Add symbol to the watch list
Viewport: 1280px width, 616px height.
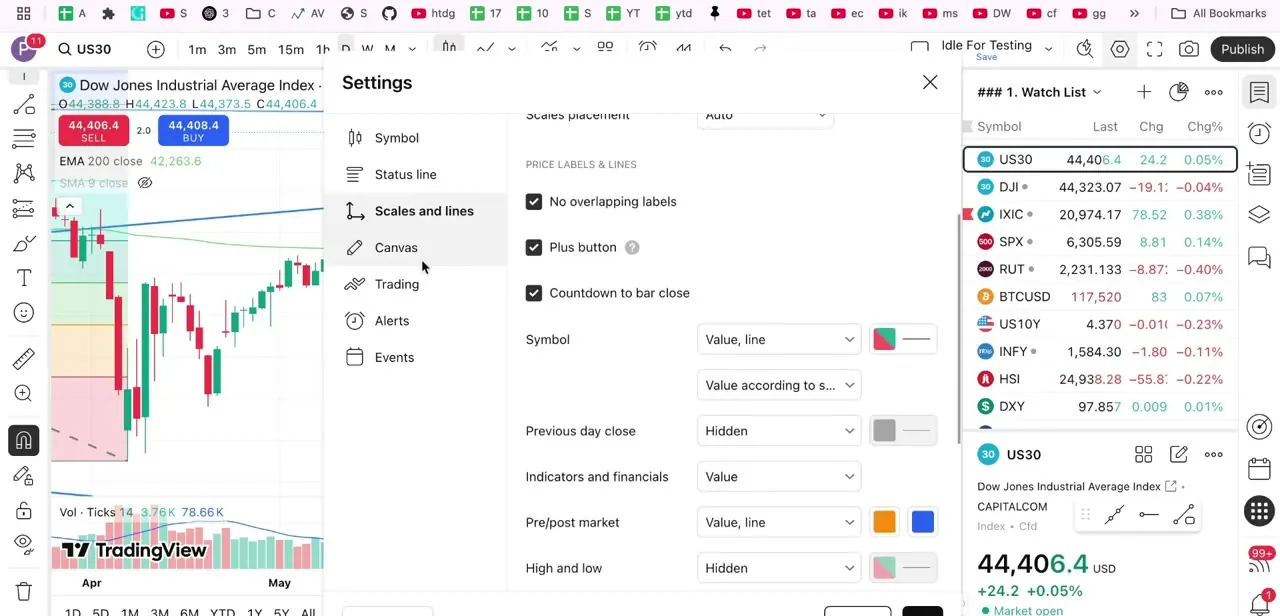click(1144, 92)
